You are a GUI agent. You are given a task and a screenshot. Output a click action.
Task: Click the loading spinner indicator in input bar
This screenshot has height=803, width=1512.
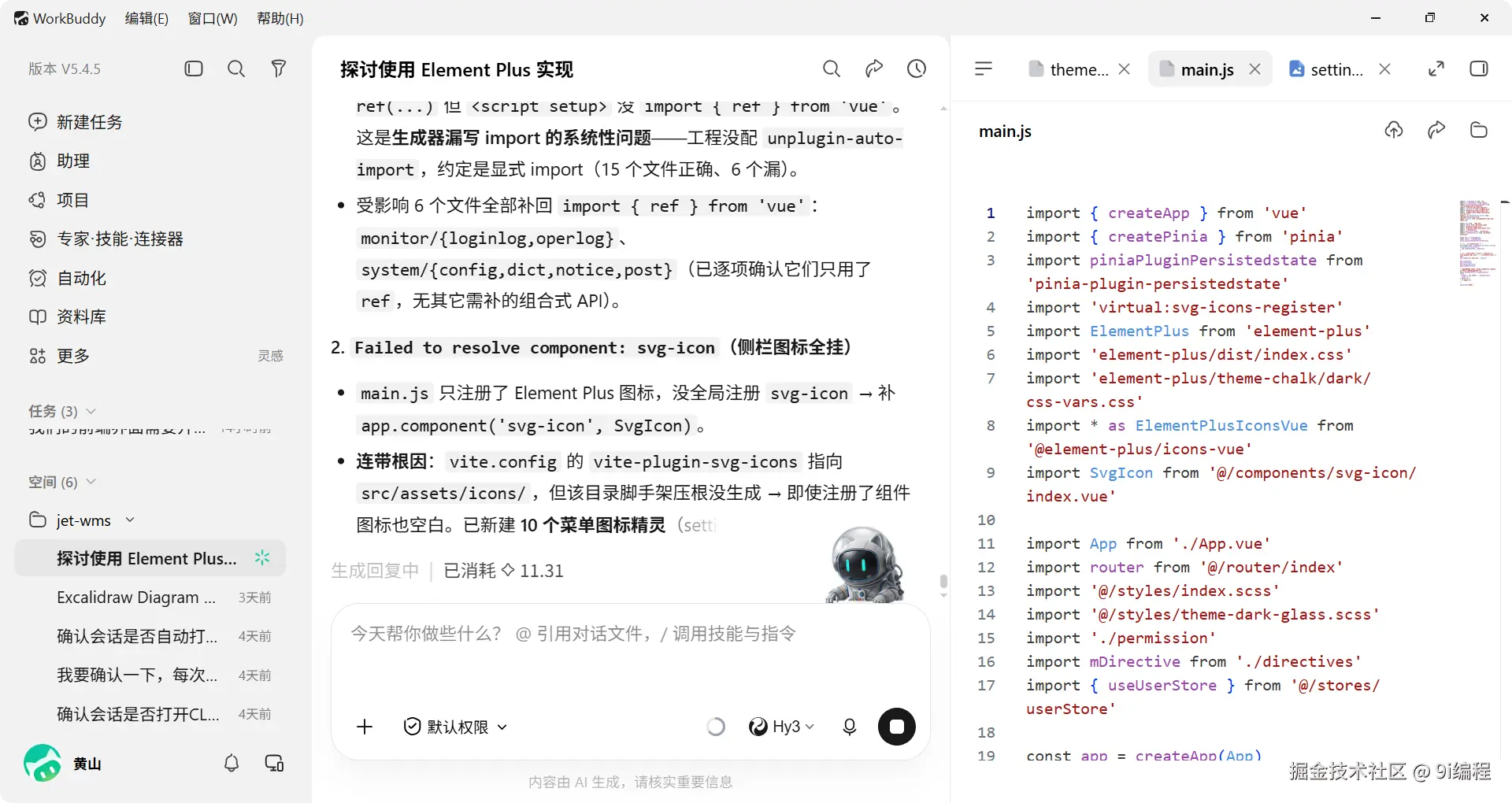716,727
